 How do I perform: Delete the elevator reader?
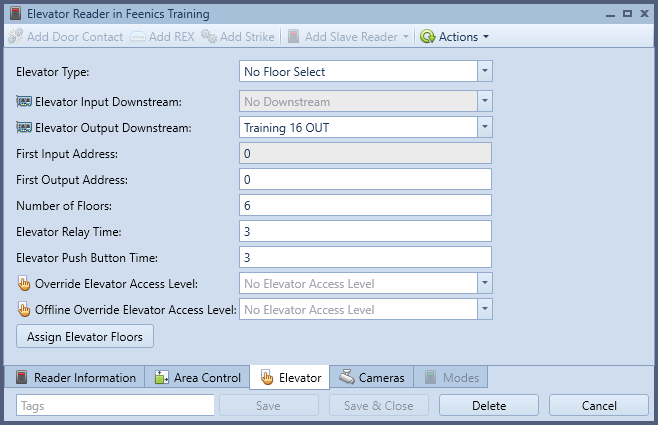click(489, 405)
